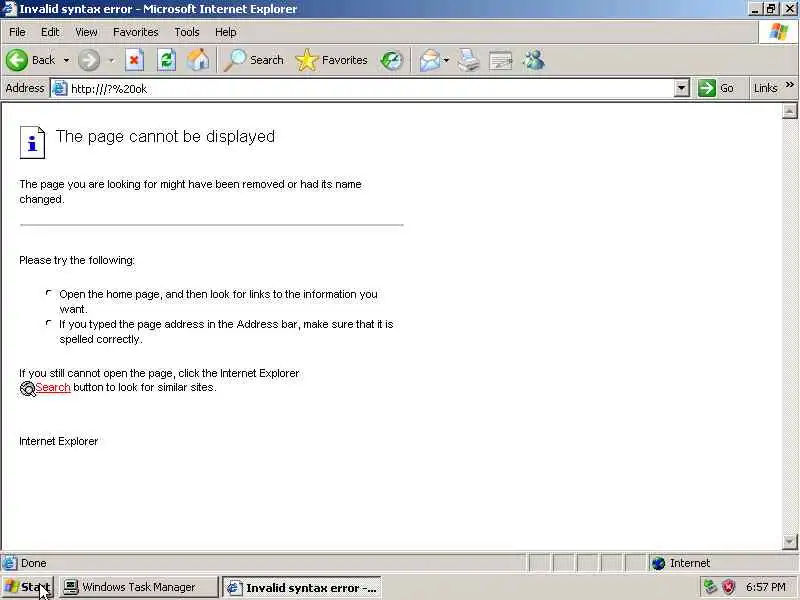This screenshot has height=600, width=800.
Task: Open the Edit menu
Action: [50, 32]
